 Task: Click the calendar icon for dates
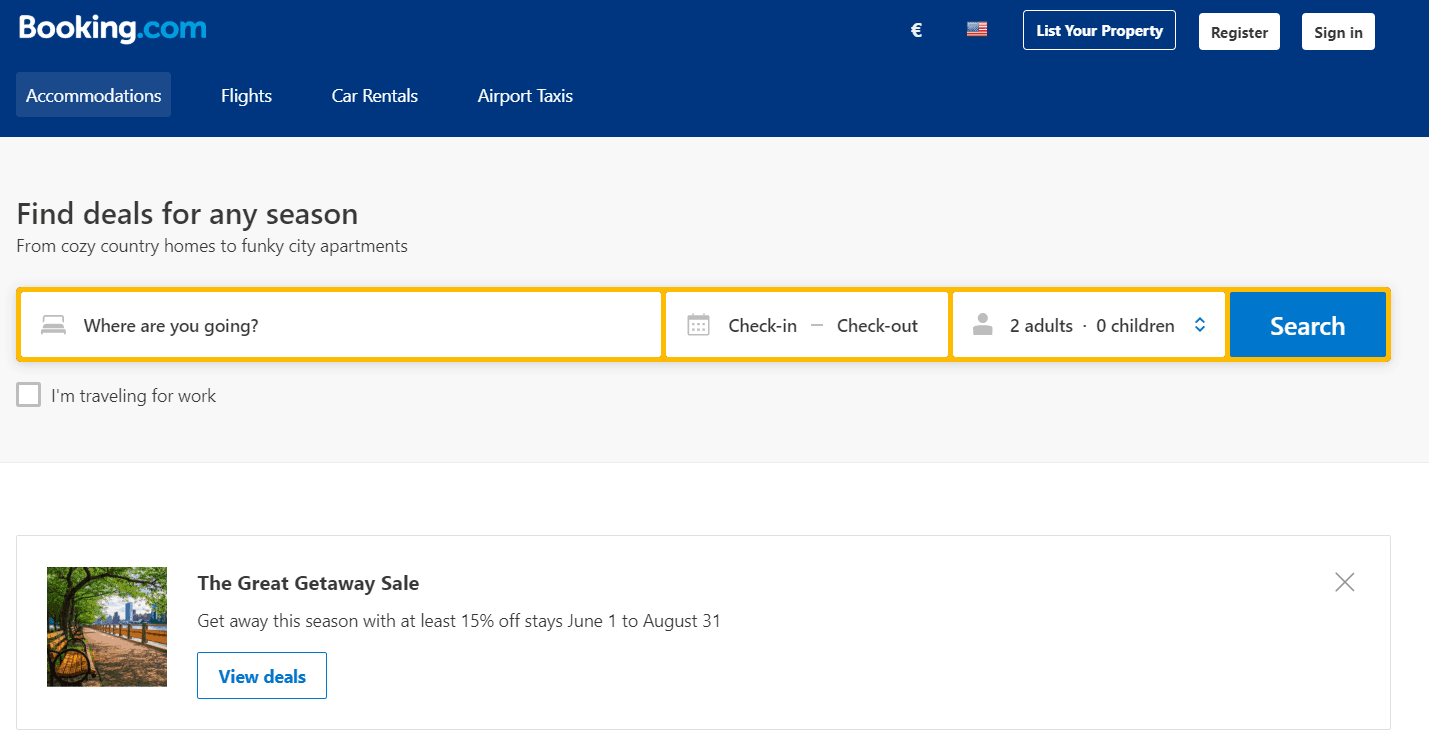click(698, 325)
